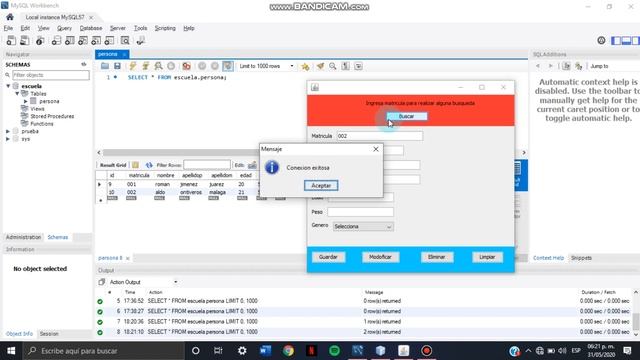Click the Peso text field
640x360 pixels.
360,212
